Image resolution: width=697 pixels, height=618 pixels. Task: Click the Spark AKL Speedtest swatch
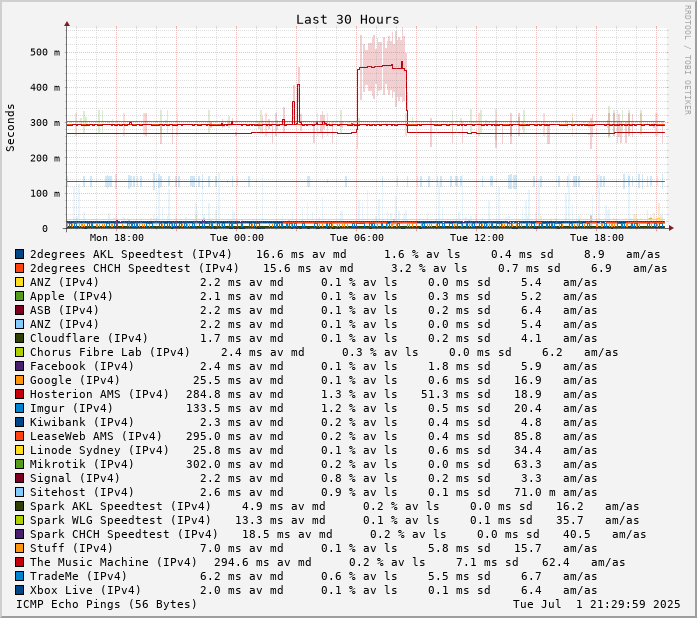20,506
